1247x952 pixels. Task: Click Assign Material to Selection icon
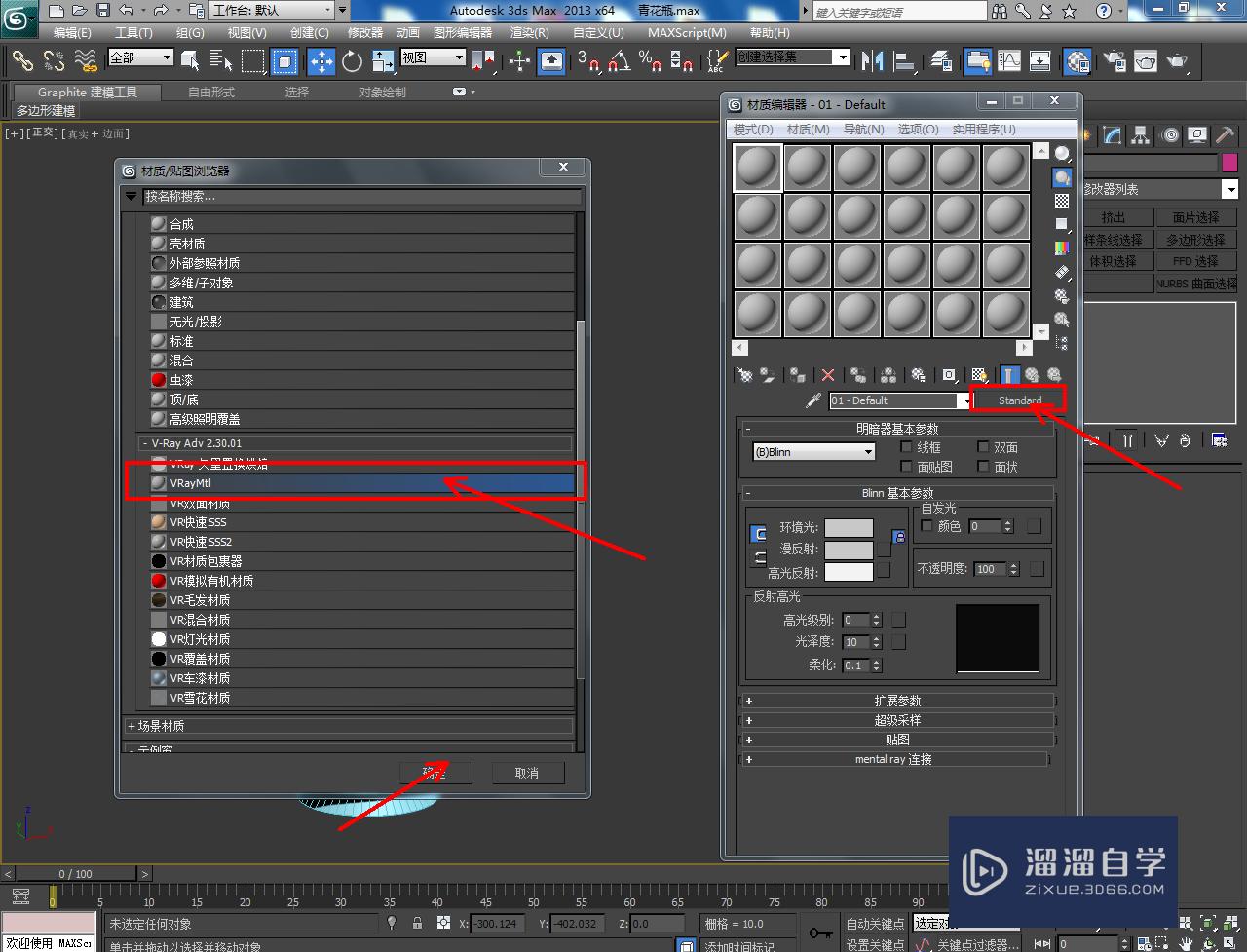[798, 375]
